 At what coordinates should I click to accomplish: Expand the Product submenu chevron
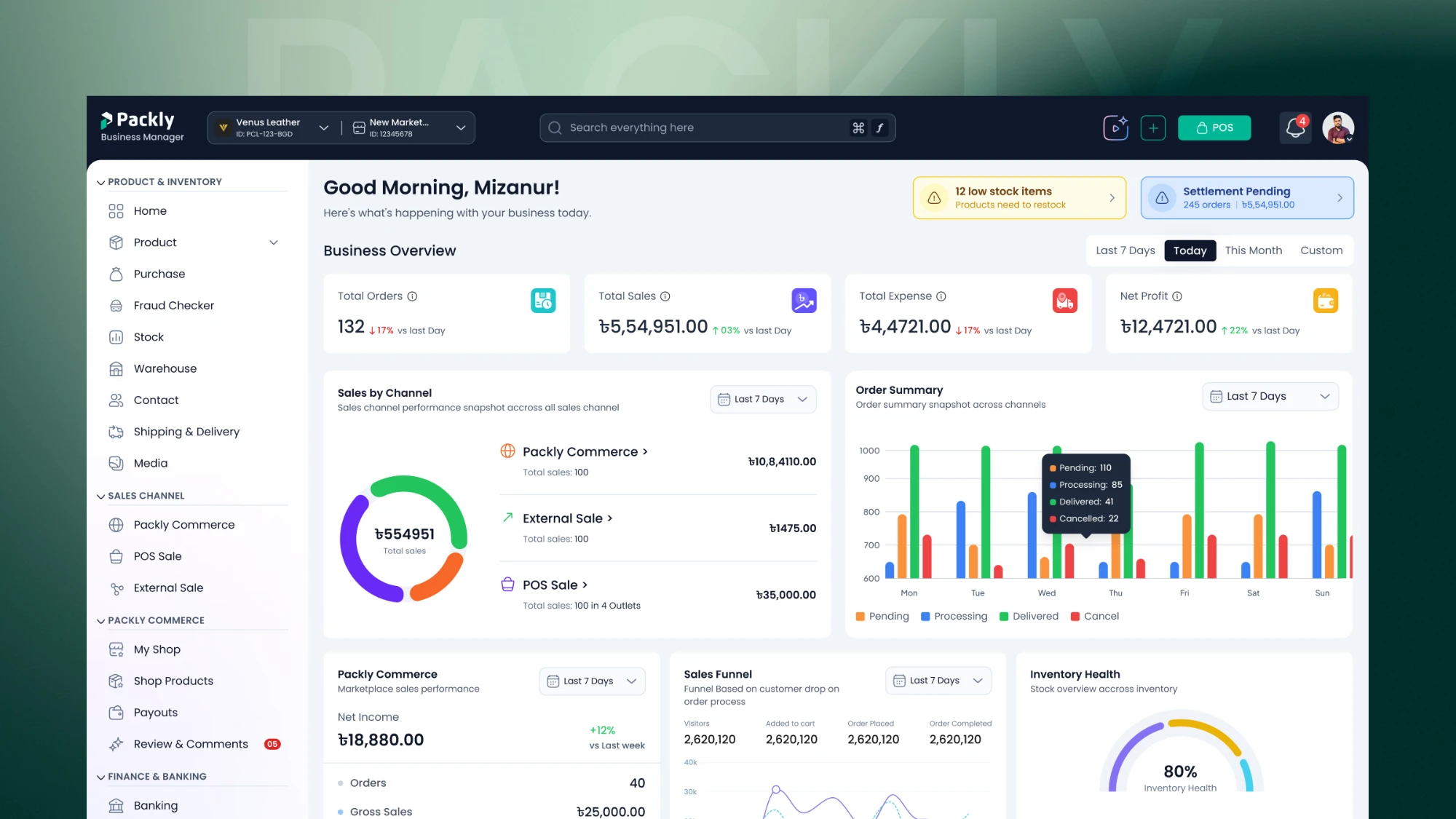click(x=274, y=242)
